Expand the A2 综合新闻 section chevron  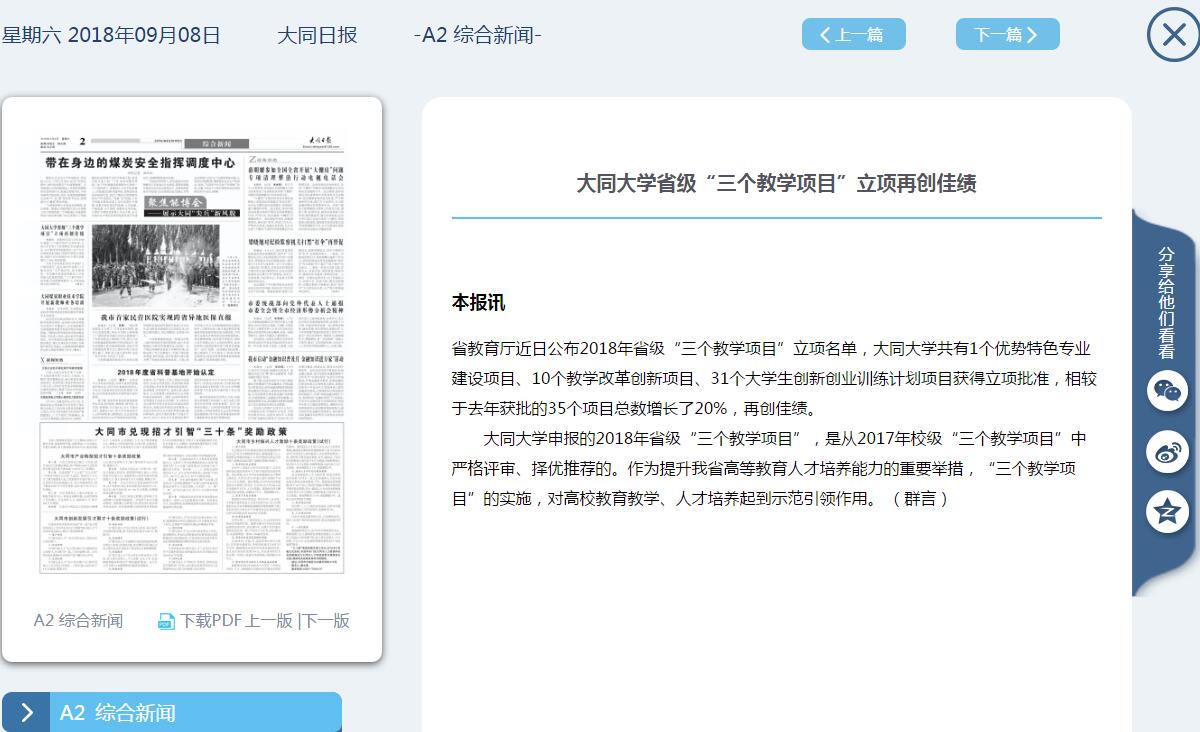26,712
